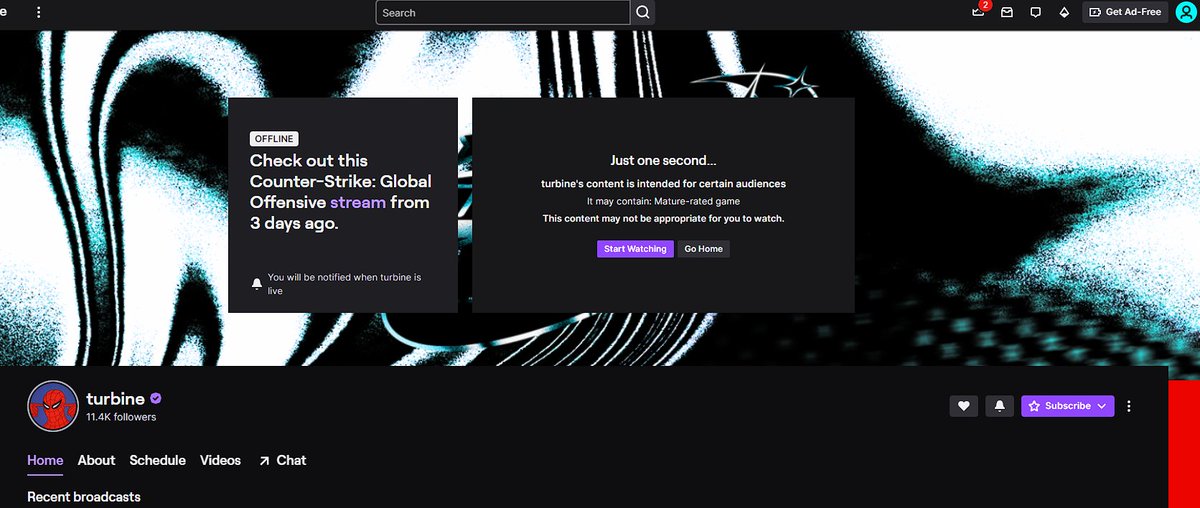Open the Get Bits diamond icon
This screenshot has width=1200, height=508.
(x=1064, y=12)
